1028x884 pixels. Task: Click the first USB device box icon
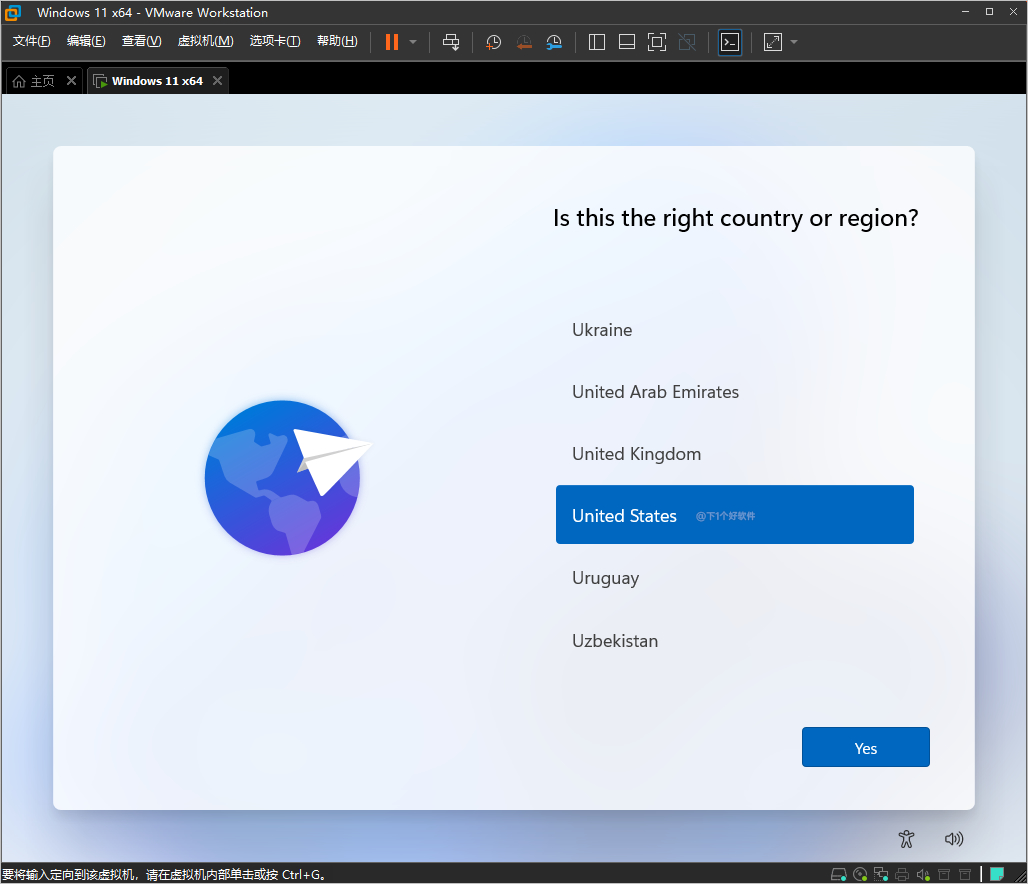pos(944,874)
